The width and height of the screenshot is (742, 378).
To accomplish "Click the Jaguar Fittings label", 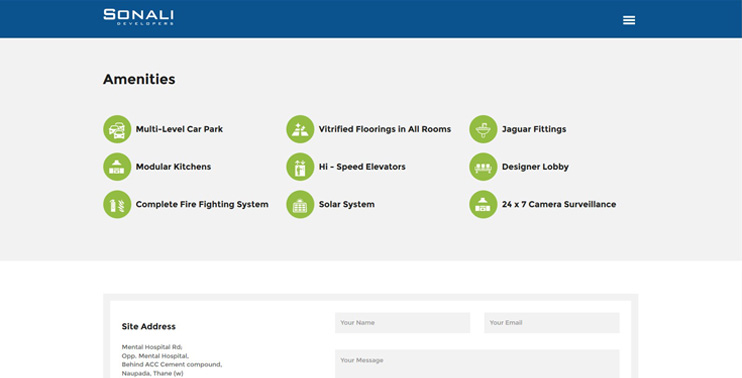I will [534, 129].
